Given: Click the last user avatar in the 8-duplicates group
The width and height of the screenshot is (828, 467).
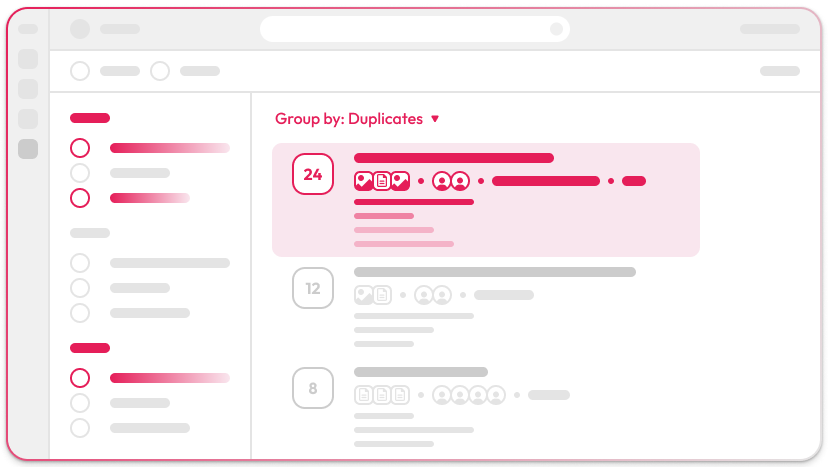Looking at the screenshot, I should pyautogui.click(x=495, y=395).
